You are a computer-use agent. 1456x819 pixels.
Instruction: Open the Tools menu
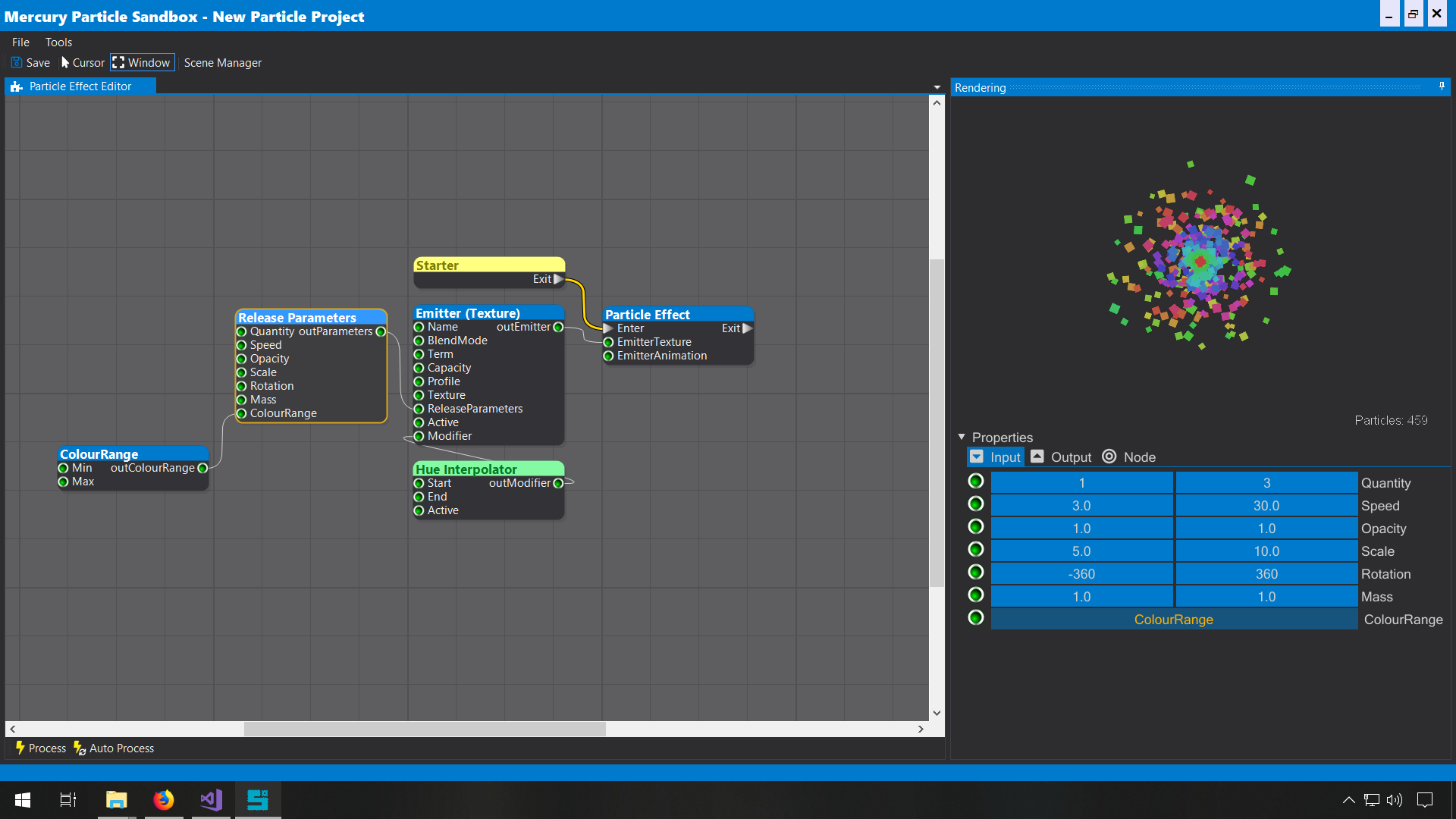(x=58, y=42)
